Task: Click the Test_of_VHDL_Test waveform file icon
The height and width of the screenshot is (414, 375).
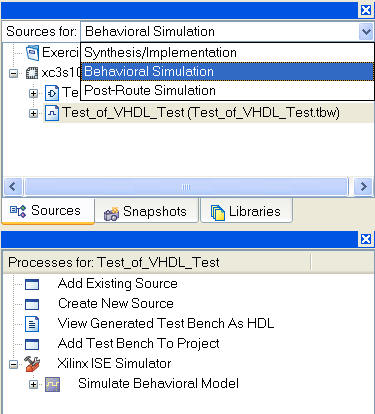Action: point(52,113)
